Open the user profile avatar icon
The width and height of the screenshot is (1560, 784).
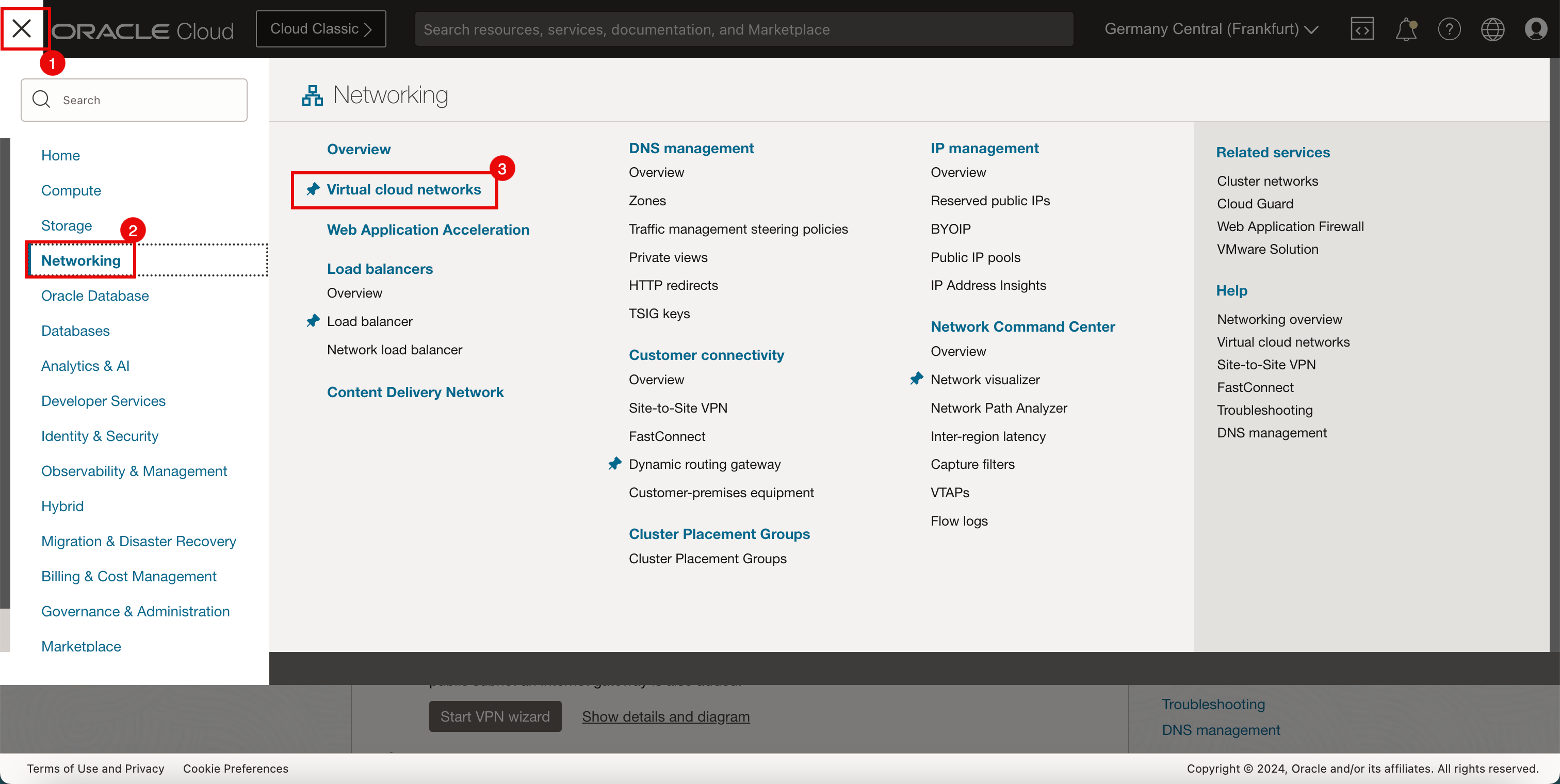tap(1535, 29)
